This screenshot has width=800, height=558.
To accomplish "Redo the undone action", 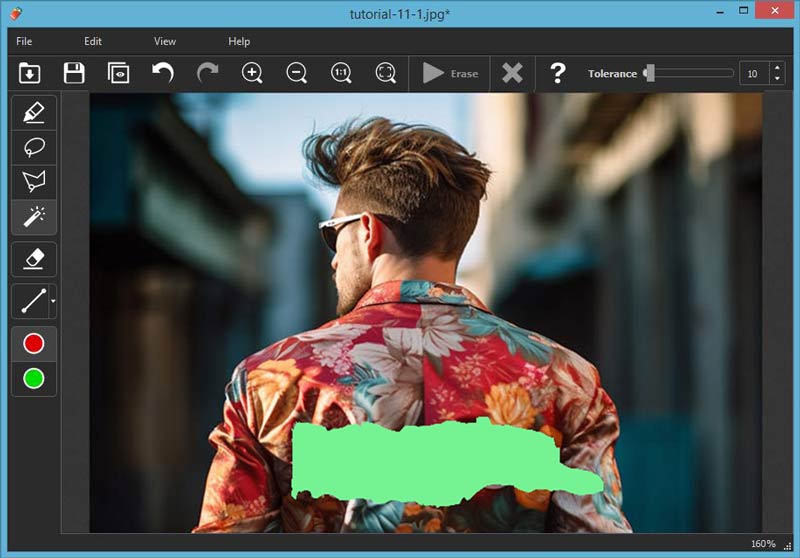I will point(208,73).
